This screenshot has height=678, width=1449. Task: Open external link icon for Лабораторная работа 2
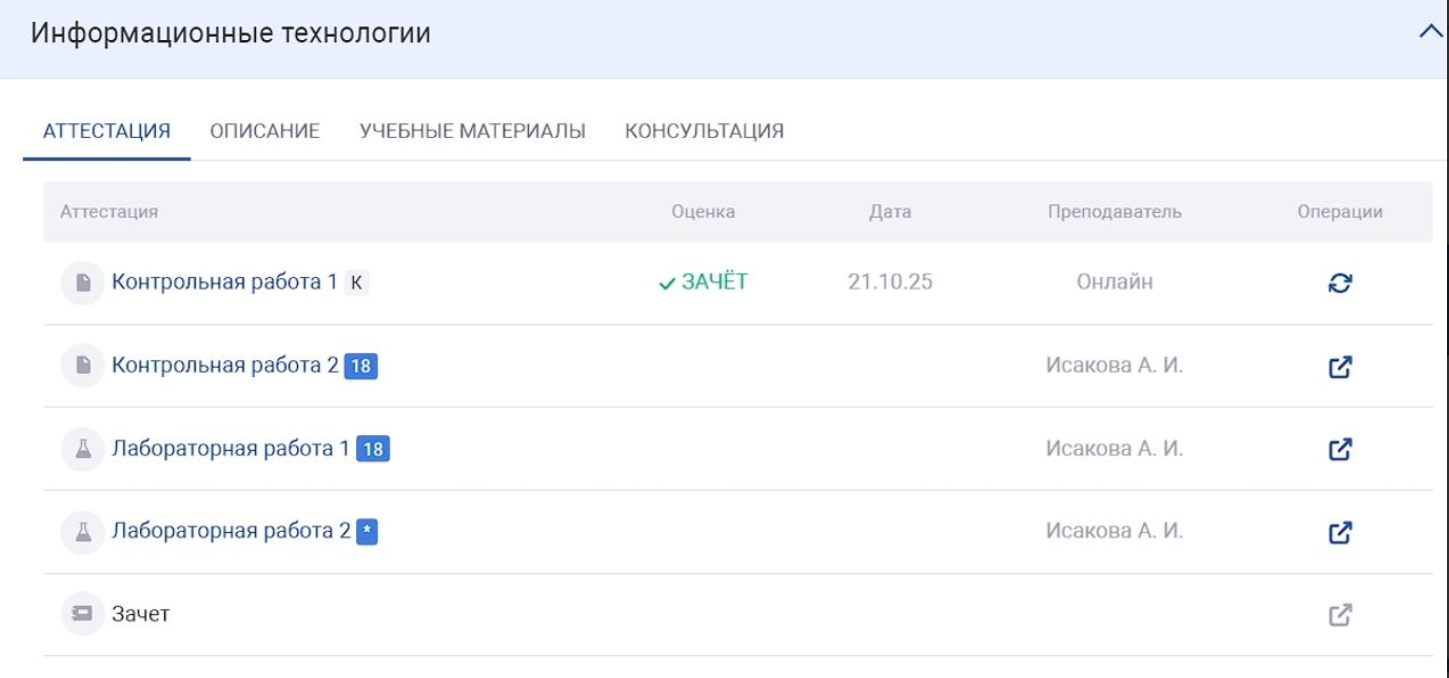pyautogui.click(x=1340, y=533)
